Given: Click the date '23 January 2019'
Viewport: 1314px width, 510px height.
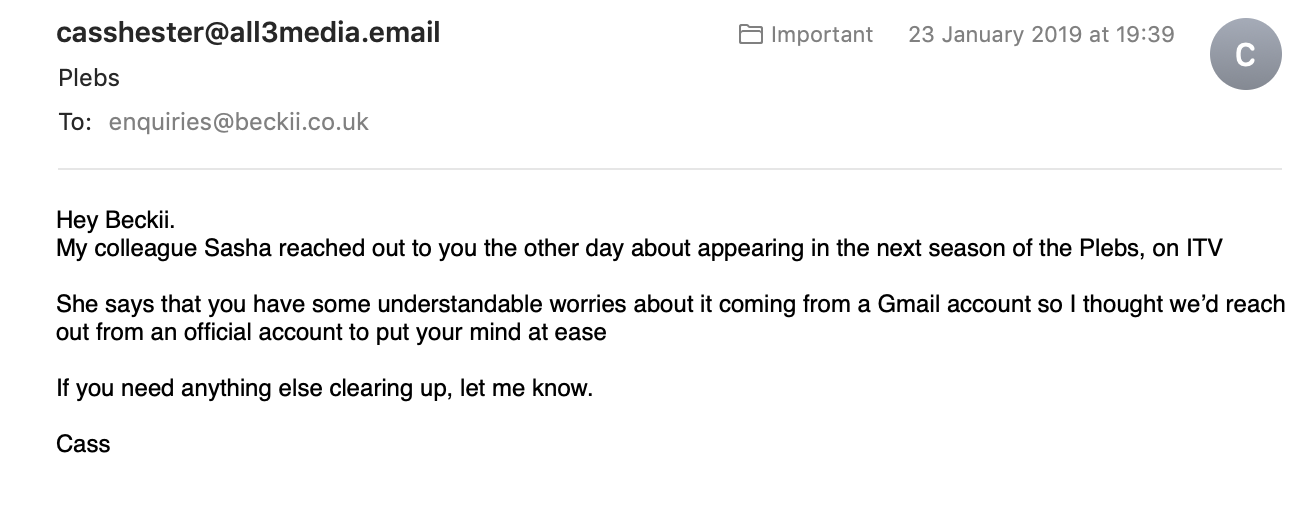Looking at the screenshot, I should pos(995,35).
